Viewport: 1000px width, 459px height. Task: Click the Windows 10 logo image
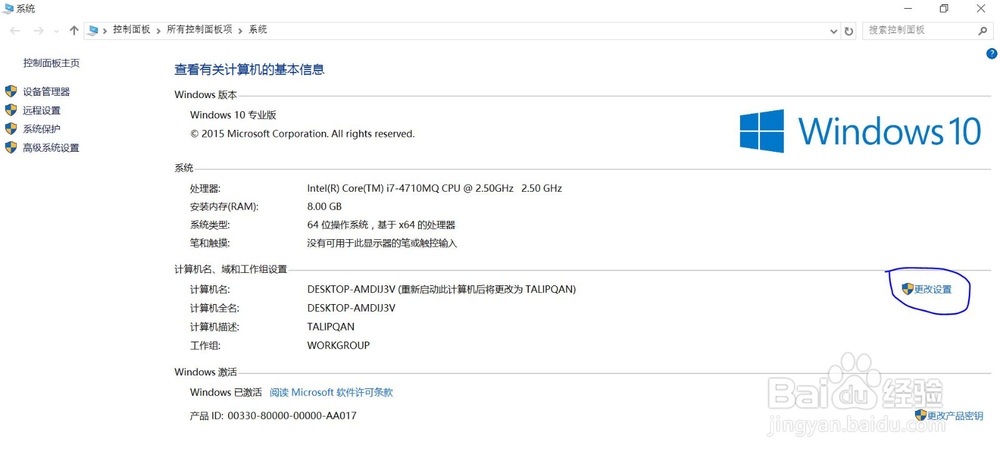point(860,131)
